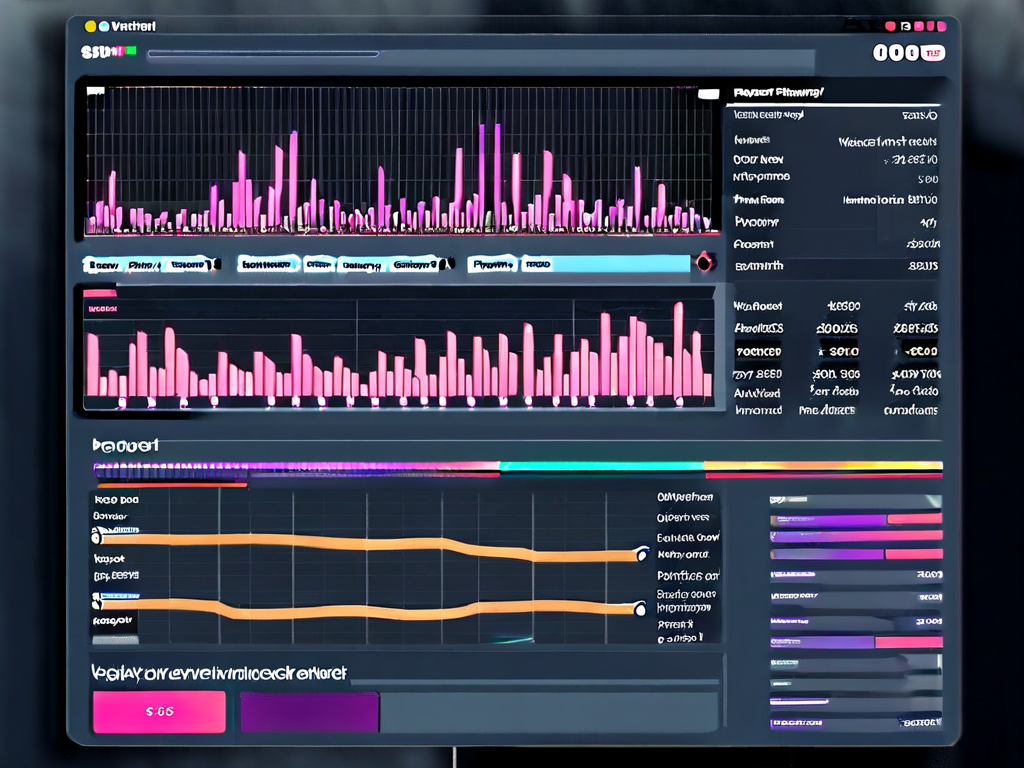Viewport: 1024px width, 768px height.
Task: Select the first tab below the upper chart
Action: [x=101, y=265]
